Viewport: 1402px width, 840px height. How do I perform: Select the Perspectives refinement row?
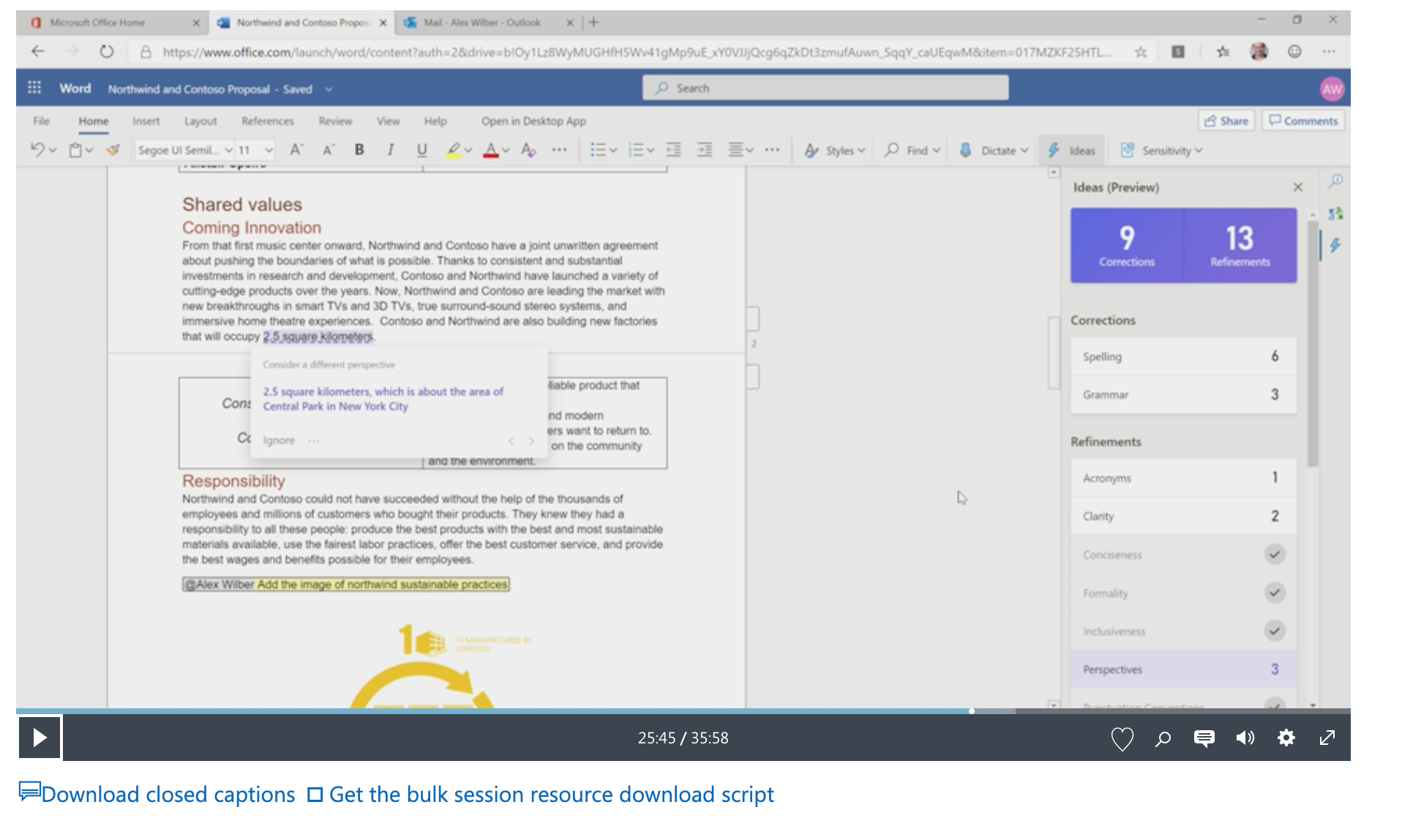coord(1183,669)
